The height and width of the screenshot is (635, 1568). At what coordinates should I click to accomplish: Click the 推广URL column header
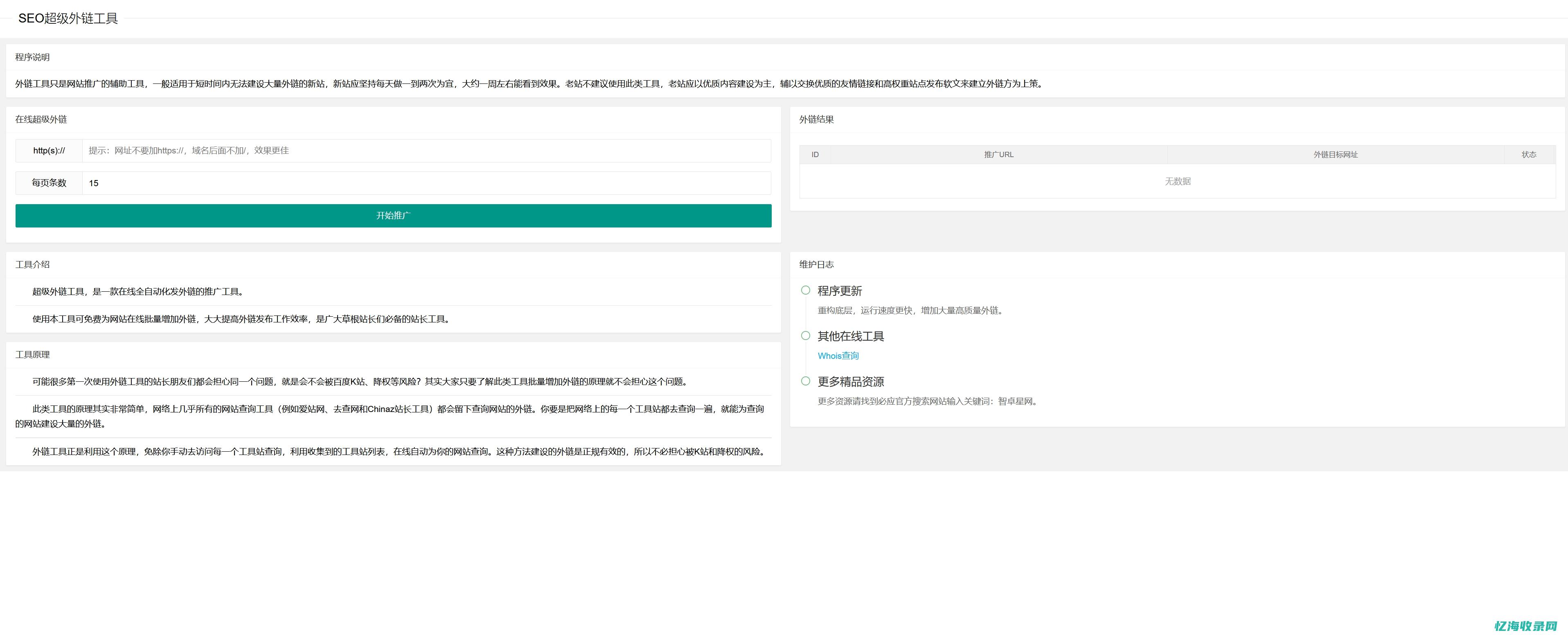coord(999,155)
